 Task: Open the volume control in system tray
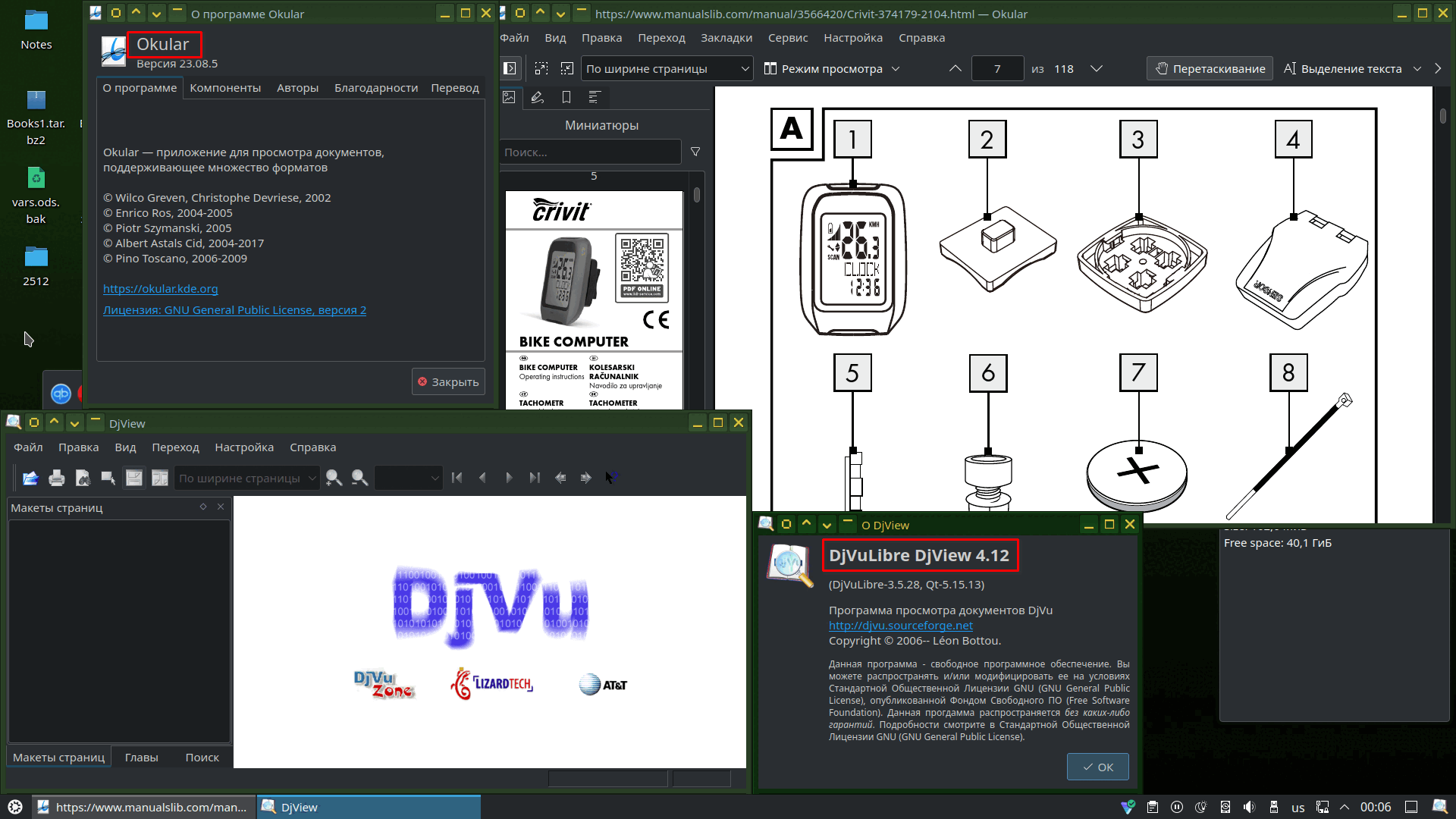point(1249,807)
